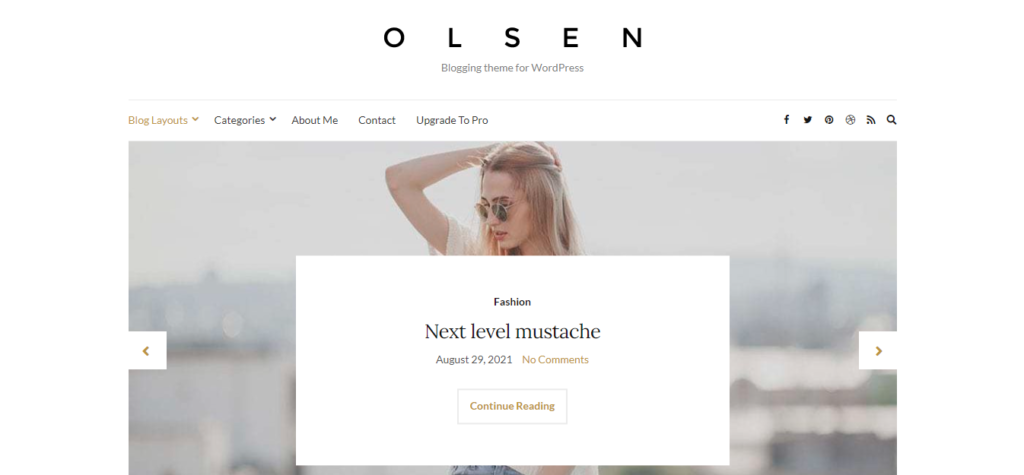The height and width of the screenshot is (475, 1024).
Task: Open the Next level mustache post title
Action: (512, 331)
